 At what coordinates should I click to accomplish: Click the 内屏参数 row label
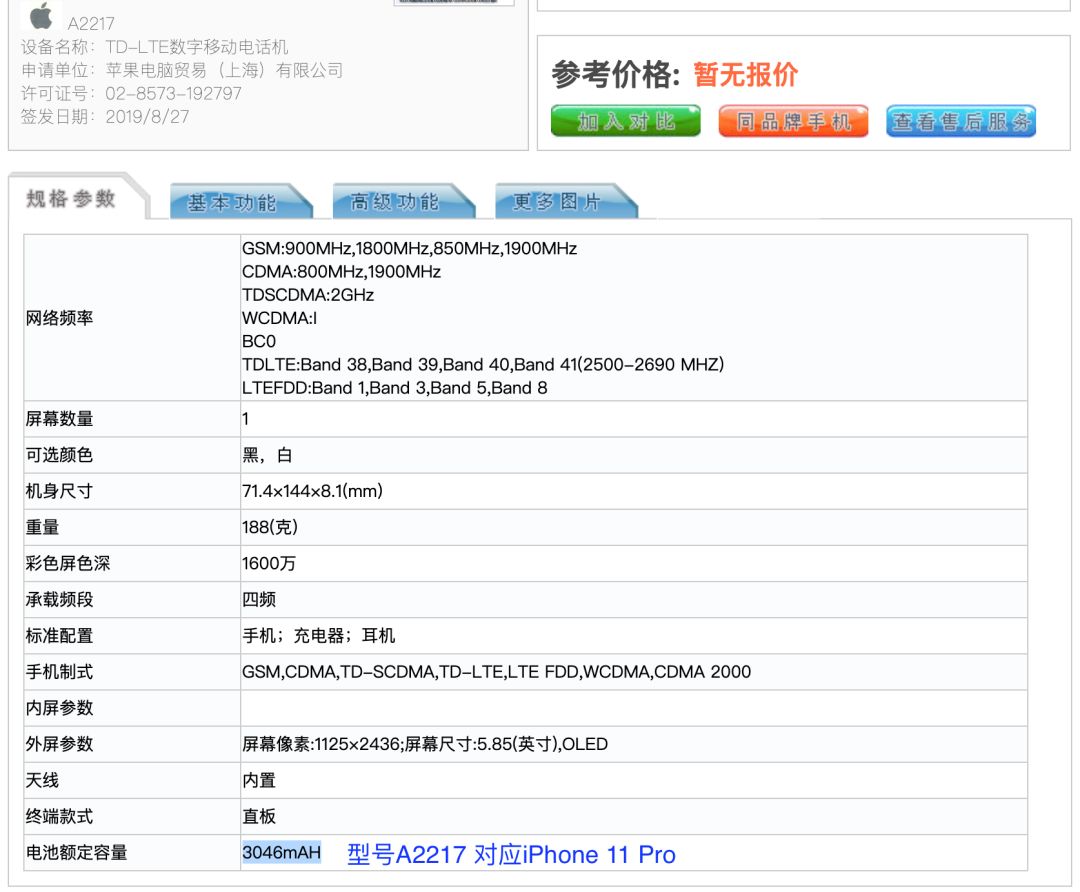click(x=59, y=708)
